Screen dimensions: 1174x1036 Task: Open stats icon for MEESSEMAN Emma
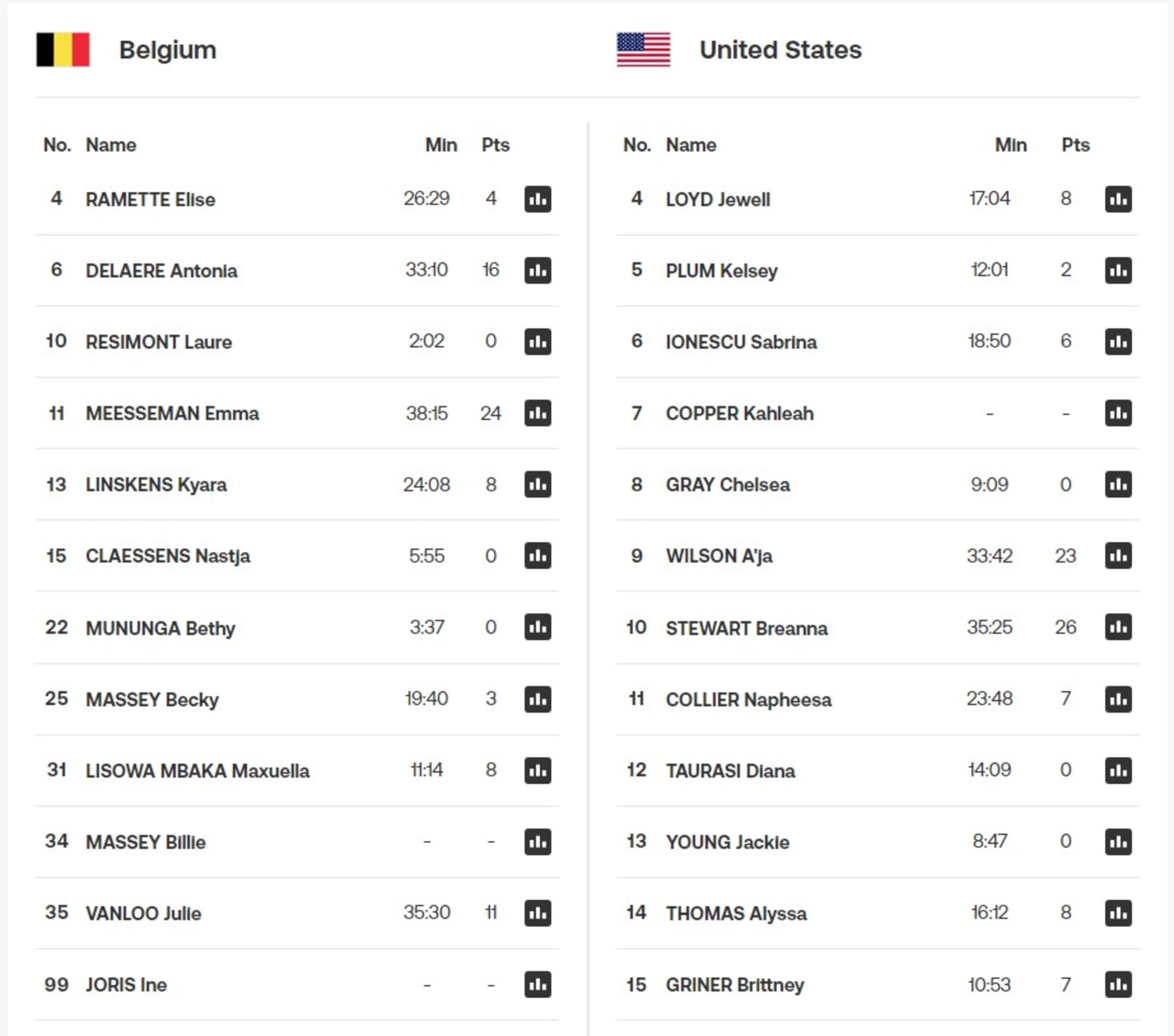pos(537,413)
